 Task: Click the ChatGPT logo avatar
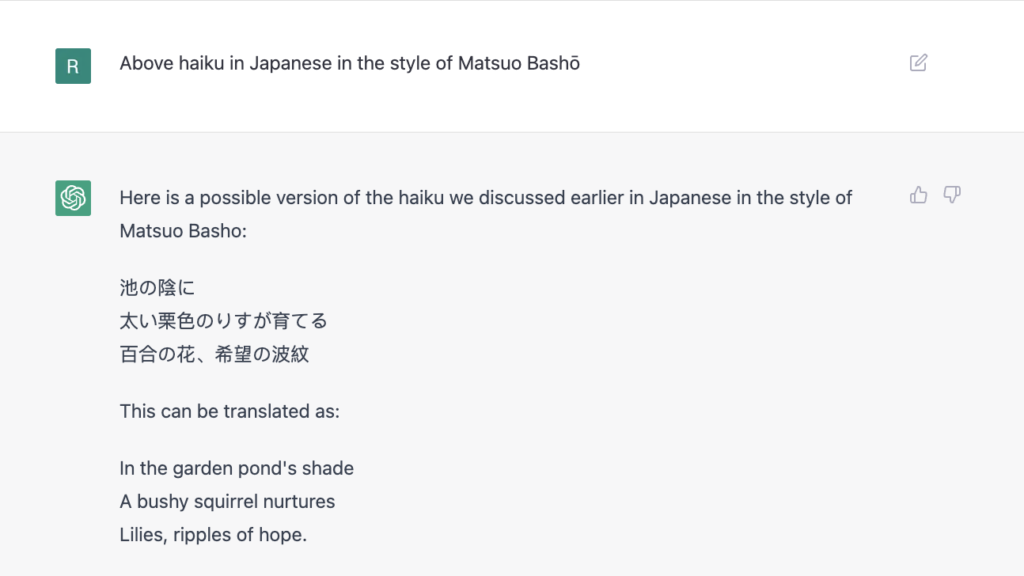click(x=73, y=198)
